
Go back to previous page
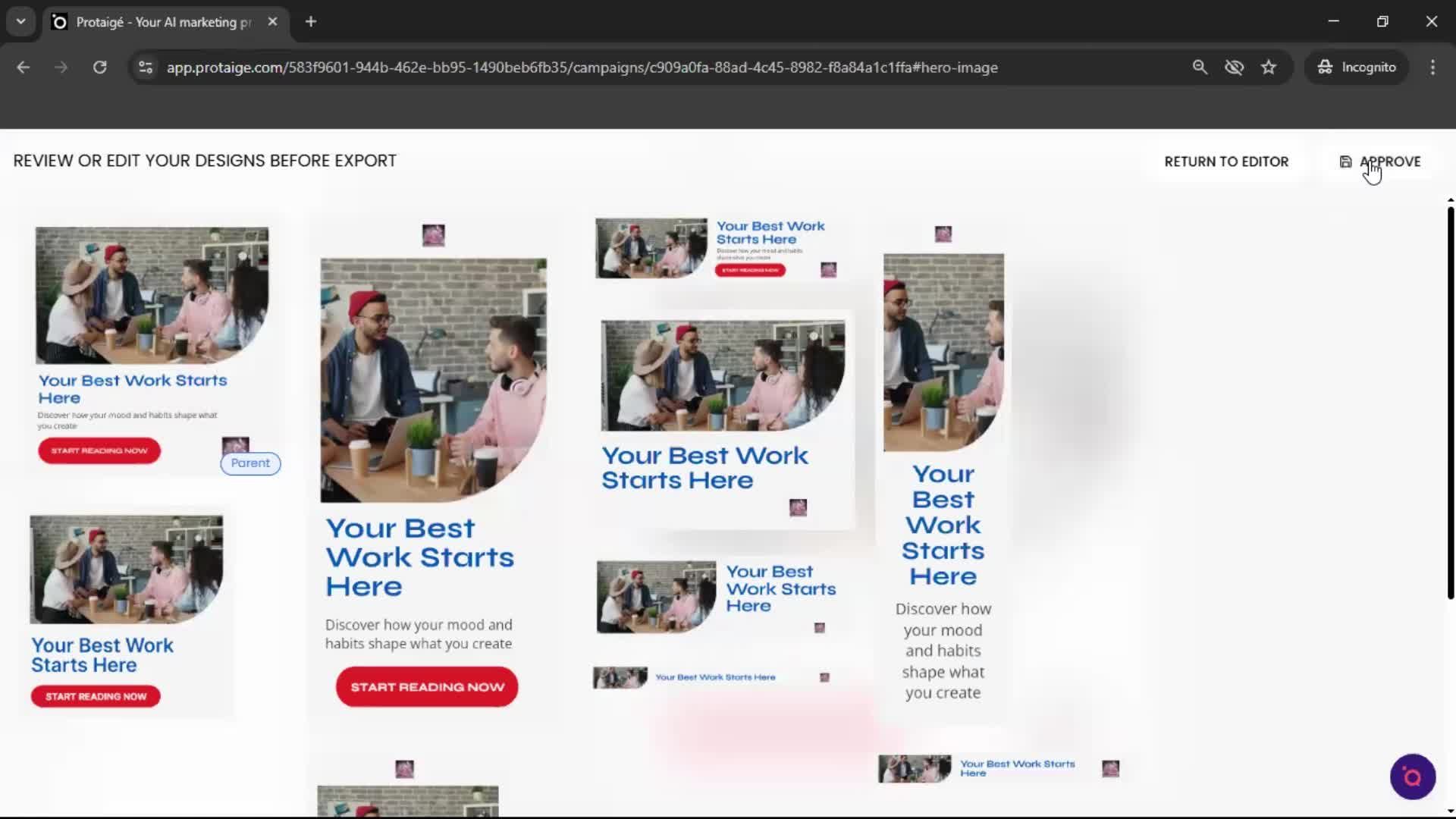tap(24, 67)
